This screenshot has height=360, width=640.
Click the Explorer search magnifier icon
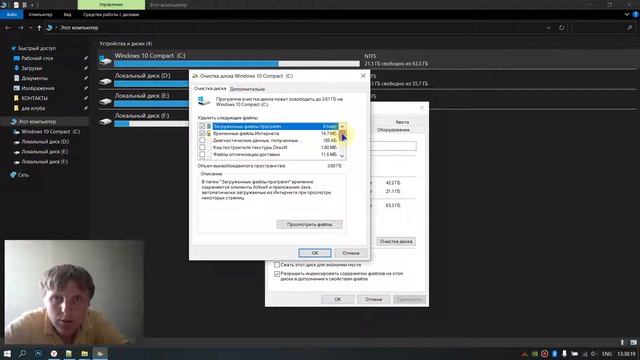click(x=630, y=28)
